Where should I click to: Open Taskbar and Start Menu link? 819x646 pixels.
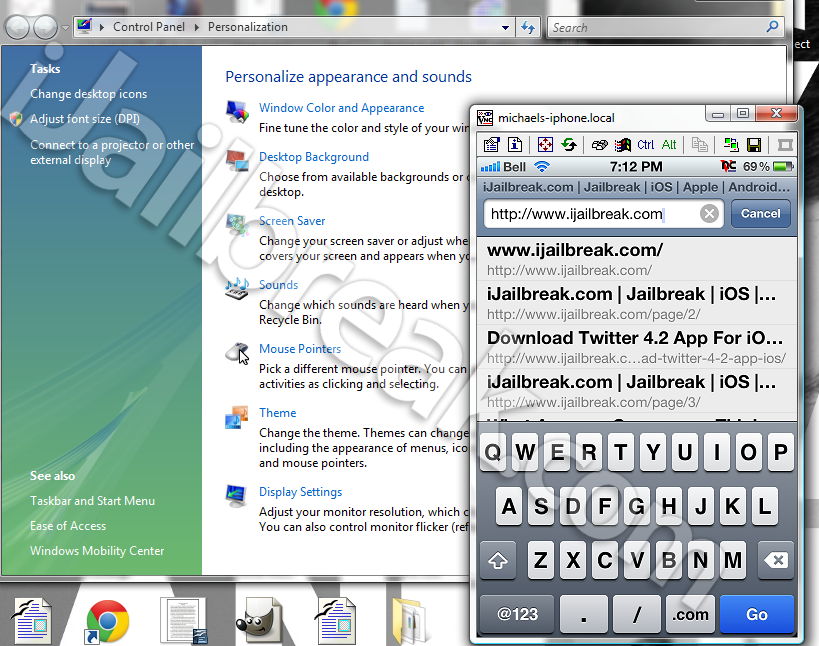92,501
